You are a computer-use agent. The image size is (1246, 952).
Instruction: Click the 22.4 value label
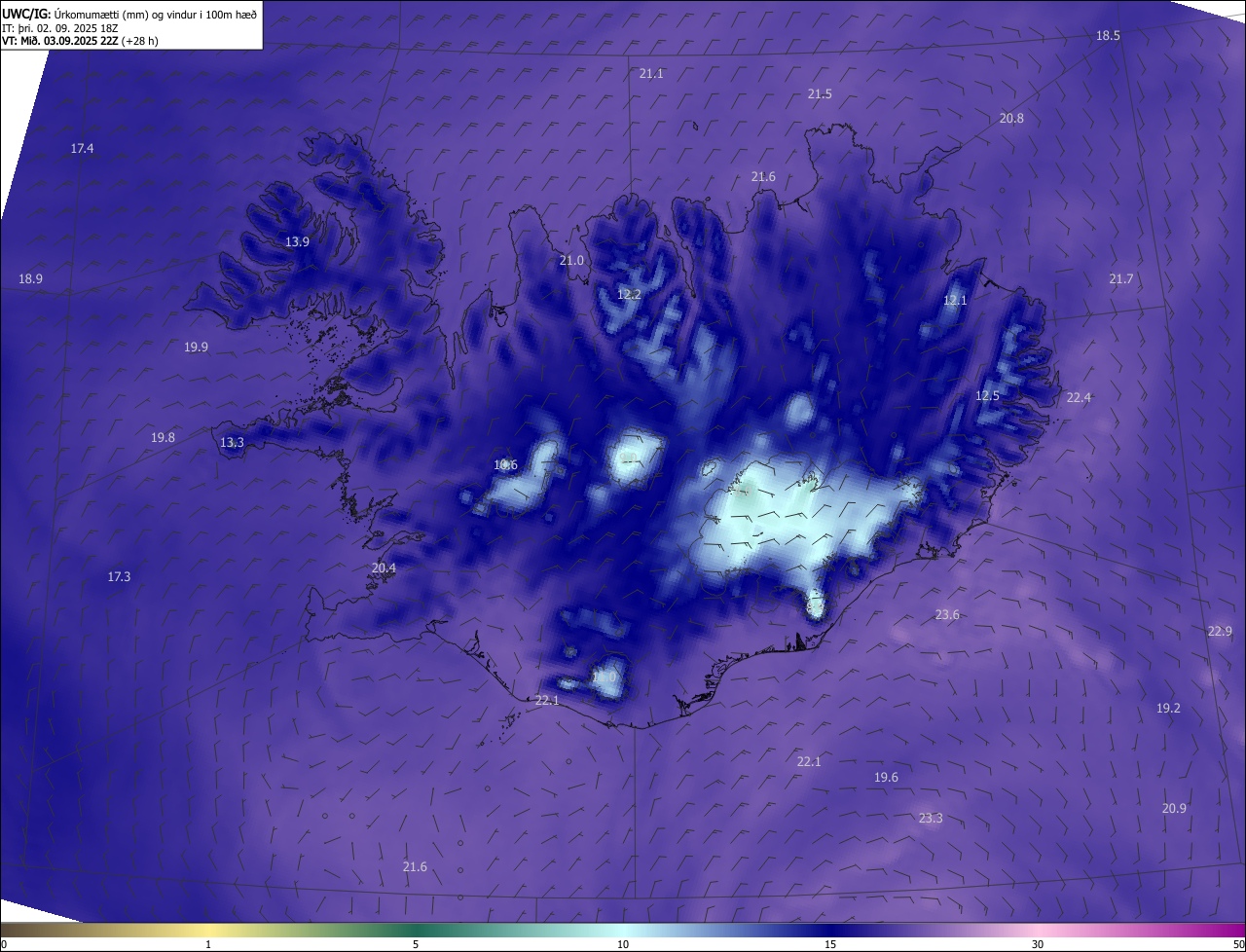pyautogui.click(x=1079, y=397)
